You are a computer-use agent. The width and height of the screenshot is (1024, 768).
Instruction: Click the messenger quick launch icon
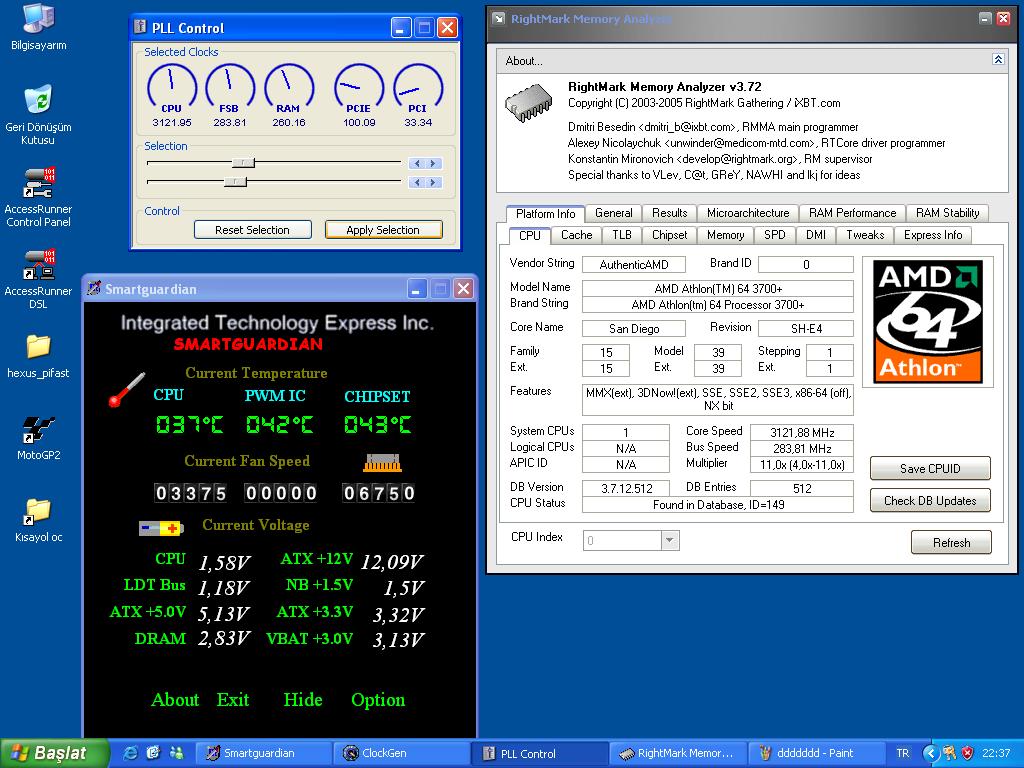pos(176,753)
